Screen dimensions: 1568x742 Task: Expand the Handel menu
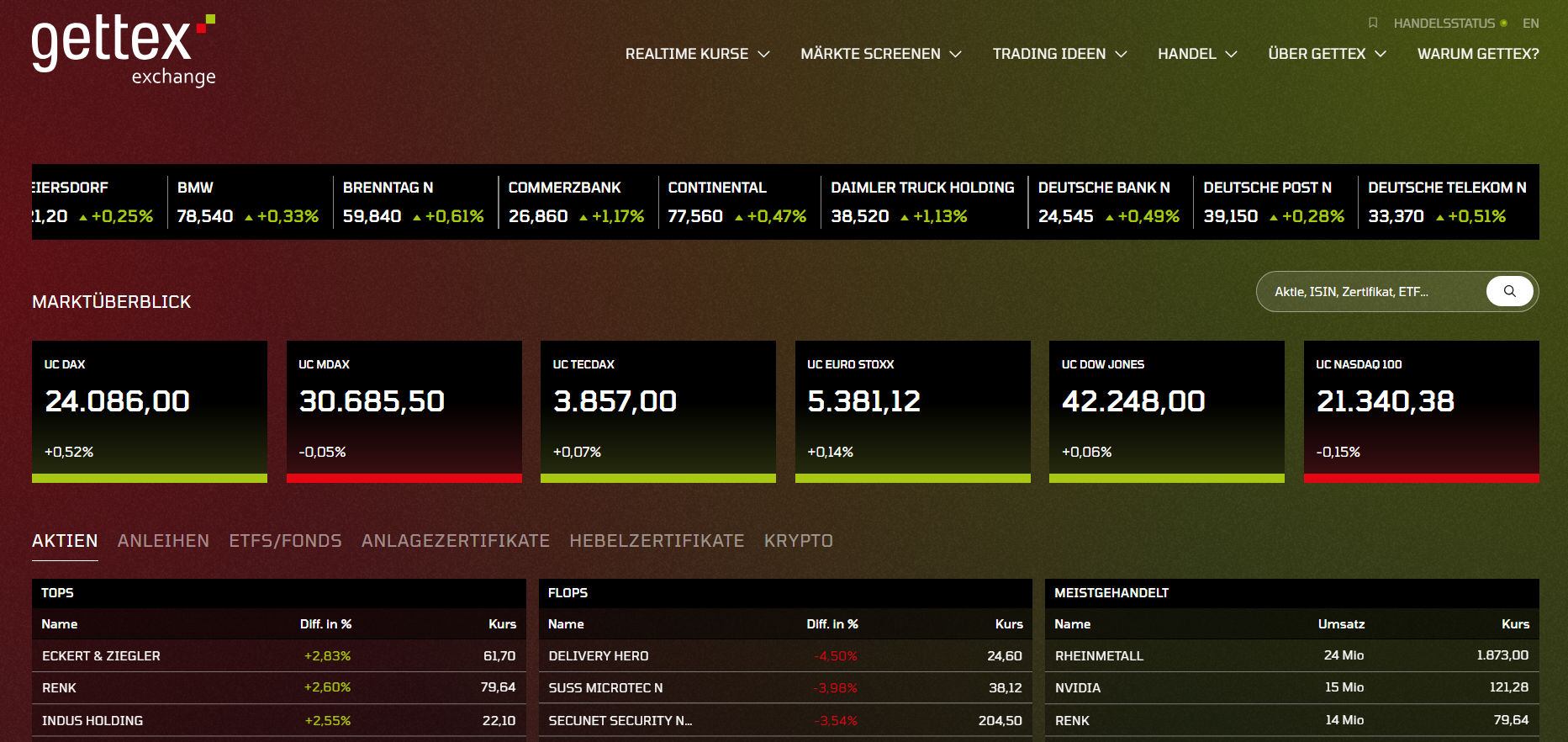[1197, 54]
